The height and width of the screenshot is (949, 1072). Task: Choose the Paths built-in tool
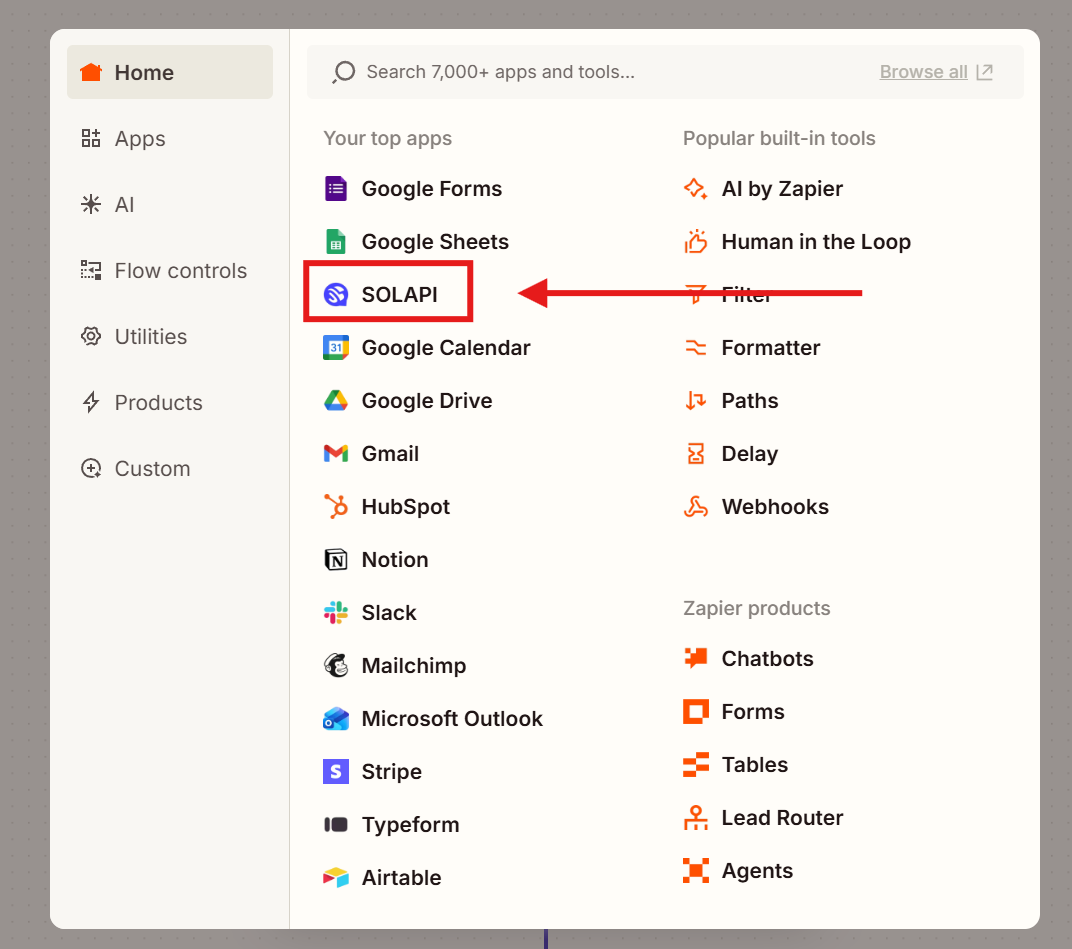click(749, 401)
